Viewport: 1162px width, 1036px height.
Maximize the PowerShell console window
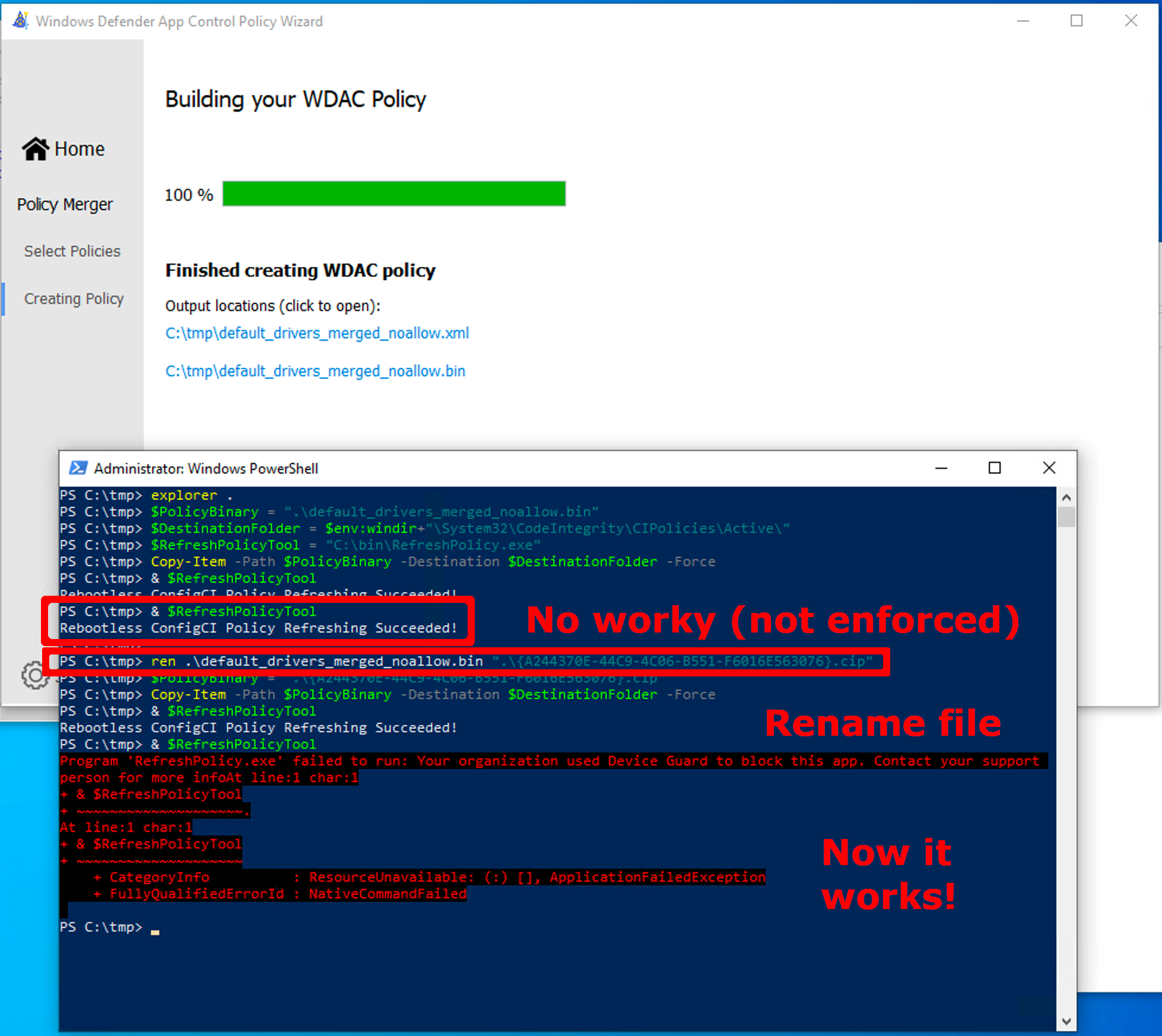[995, 468]
